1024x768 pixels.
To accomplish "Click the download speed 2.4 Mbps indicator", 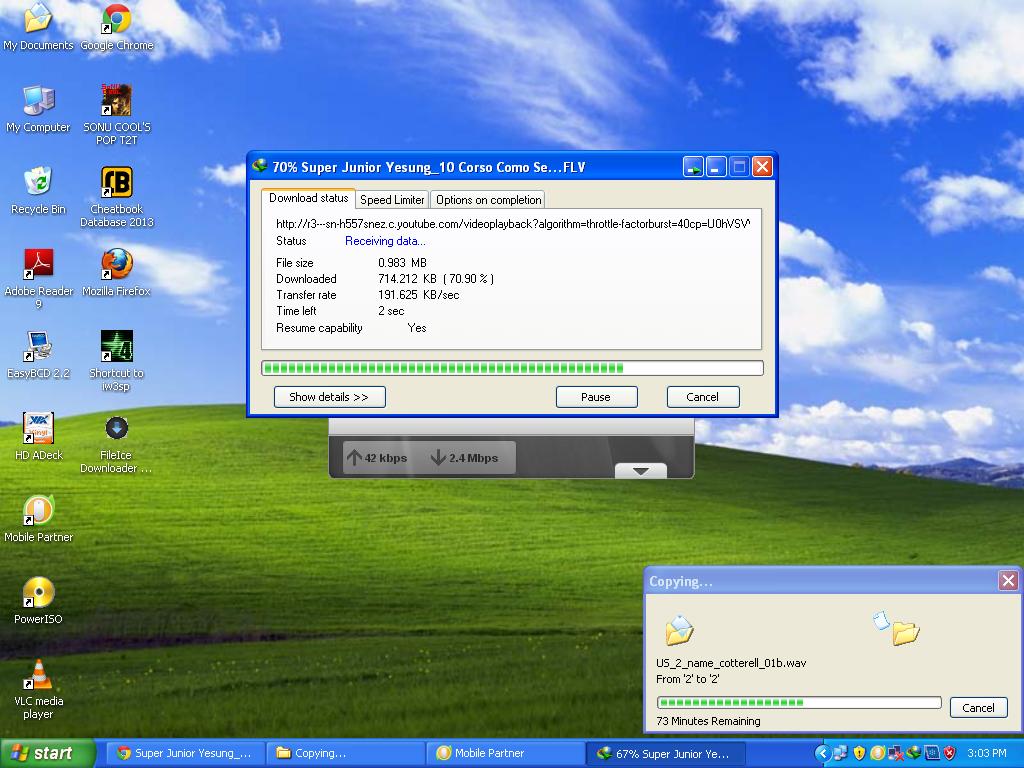I will tap(465, 458).
